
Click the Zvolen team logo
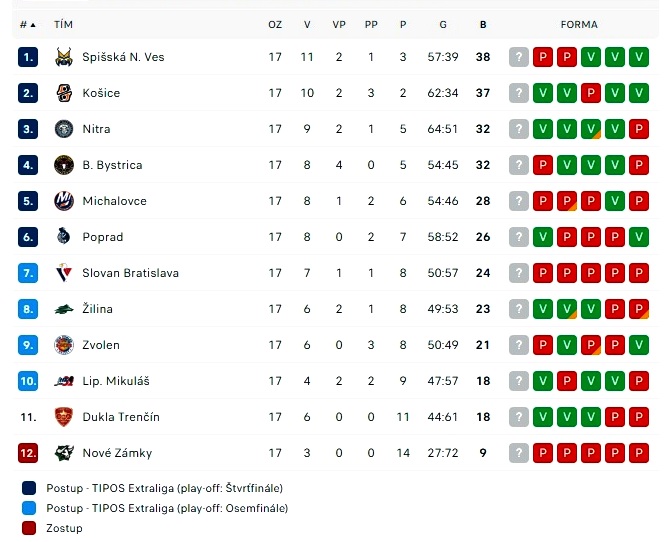[64, 345]
